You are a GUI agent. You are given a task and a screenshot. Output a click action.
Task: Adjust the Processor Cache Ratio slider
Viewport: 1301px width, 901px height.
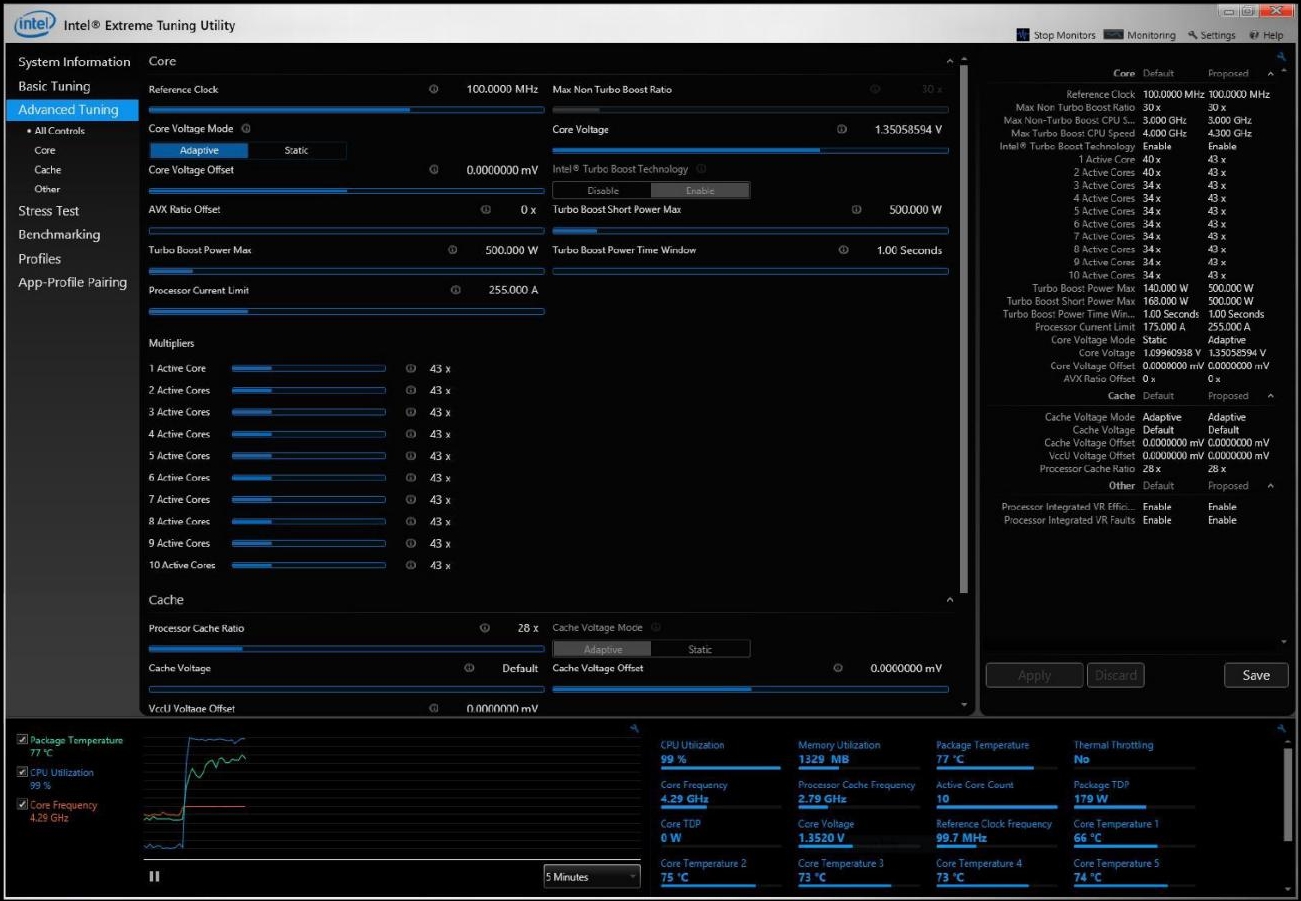click(346, 648)
